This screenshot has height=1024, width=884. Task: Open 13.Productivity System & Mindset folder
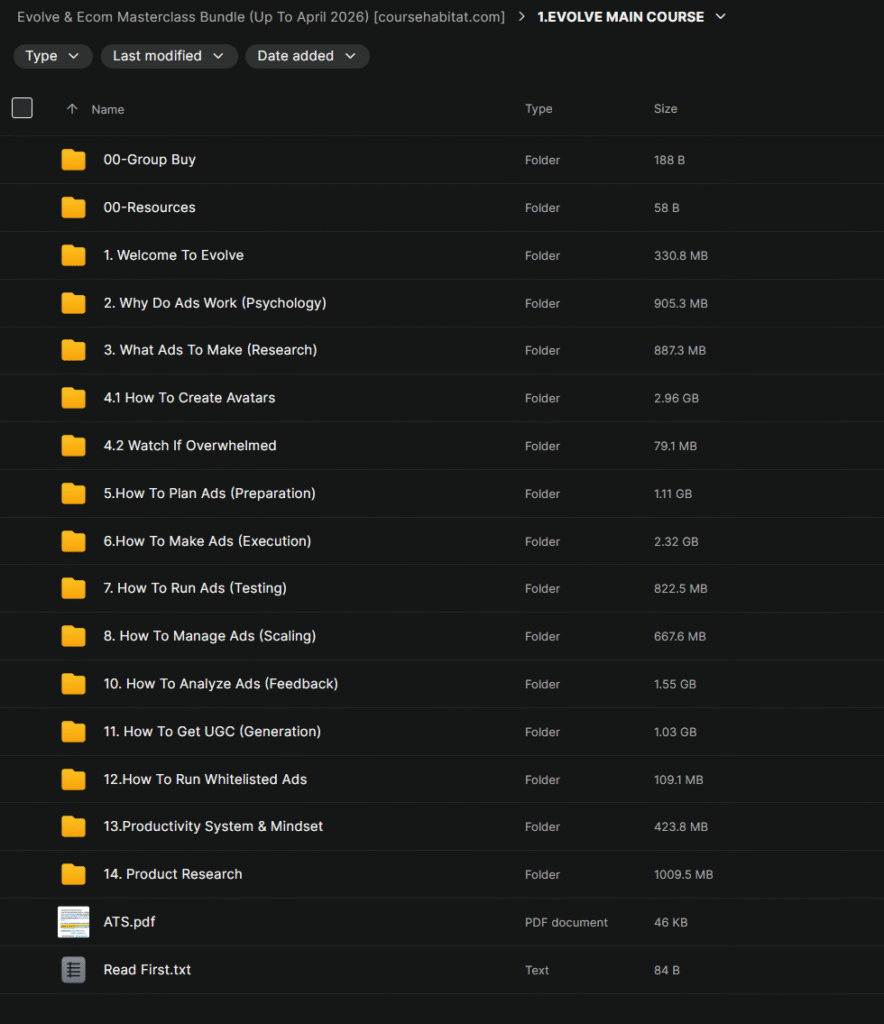(213, 827)
